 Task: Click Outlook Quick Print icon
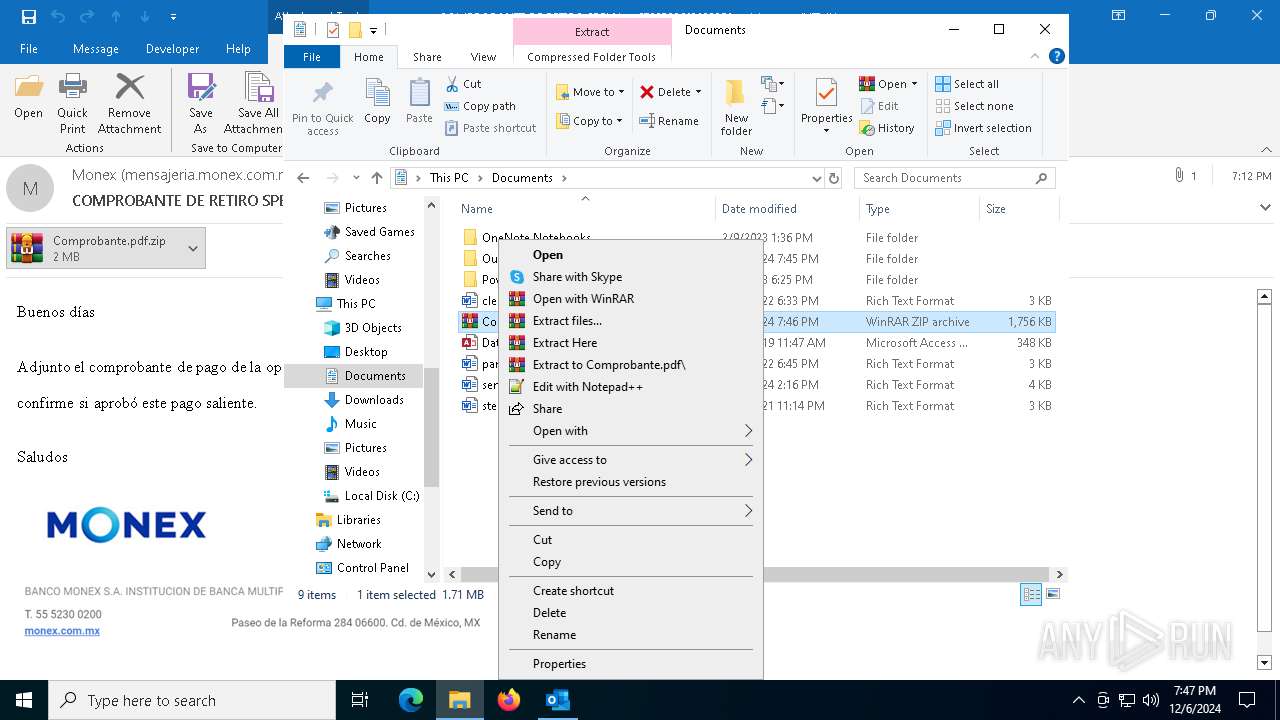pyautogui.click(x=72, y=103)
